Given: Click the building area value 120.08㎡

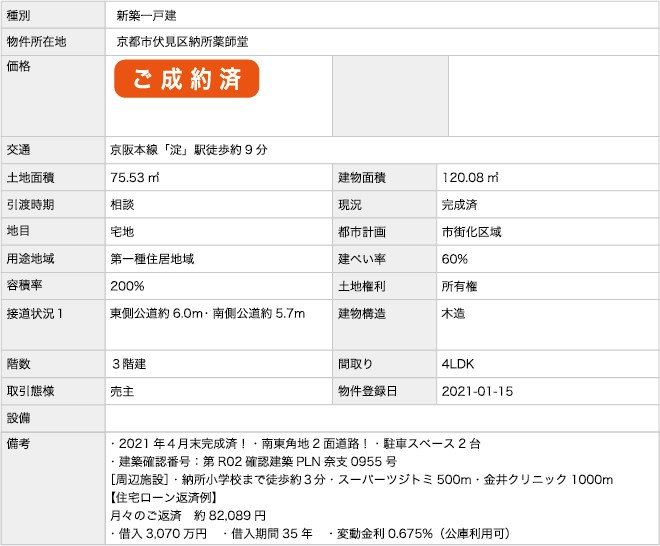Looking at the screenshot, I should coord(470,177).
